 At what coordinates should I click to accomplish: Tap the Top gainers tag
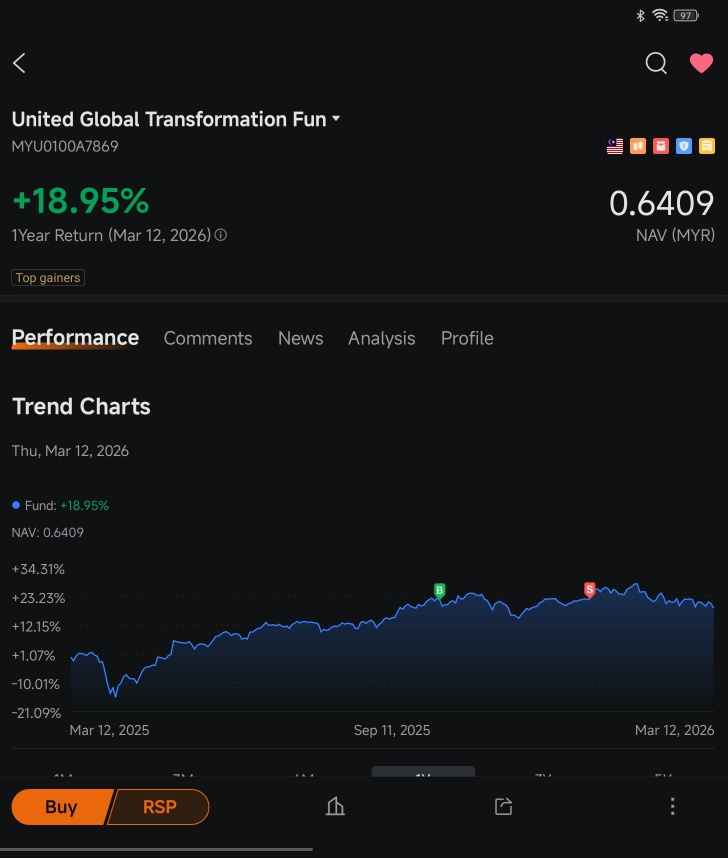[48, 277]
